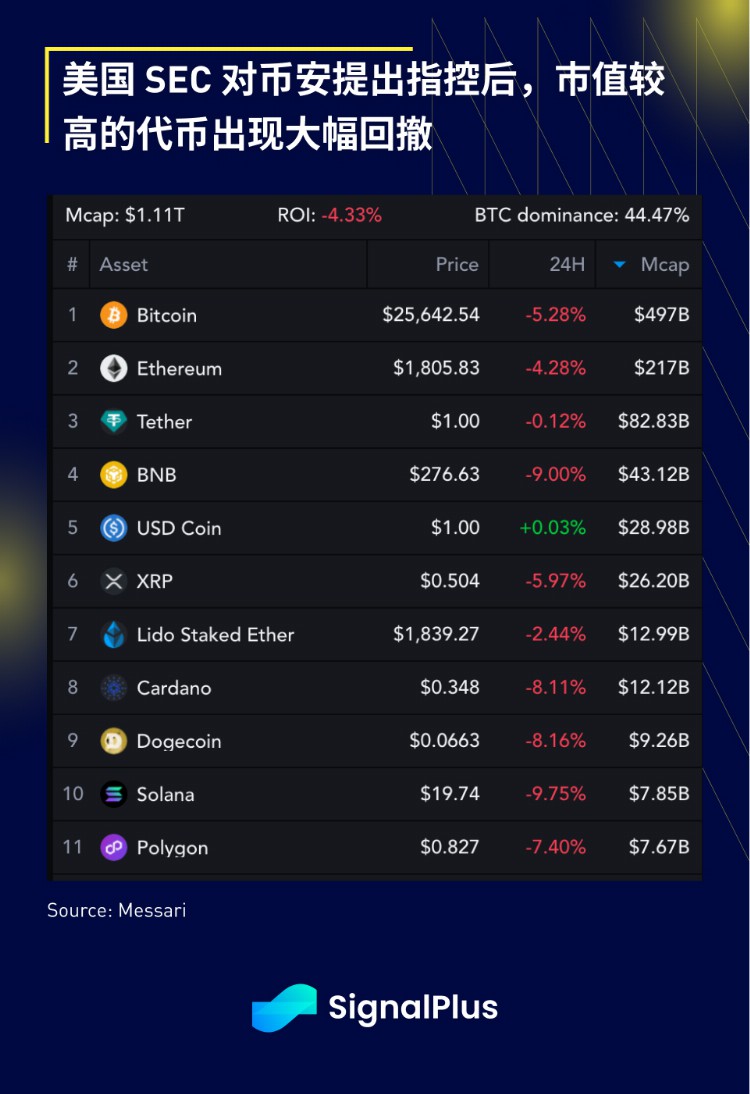Click the USD Coin icon
This screenshot has height=1094, width=750.
pos(114,528)
